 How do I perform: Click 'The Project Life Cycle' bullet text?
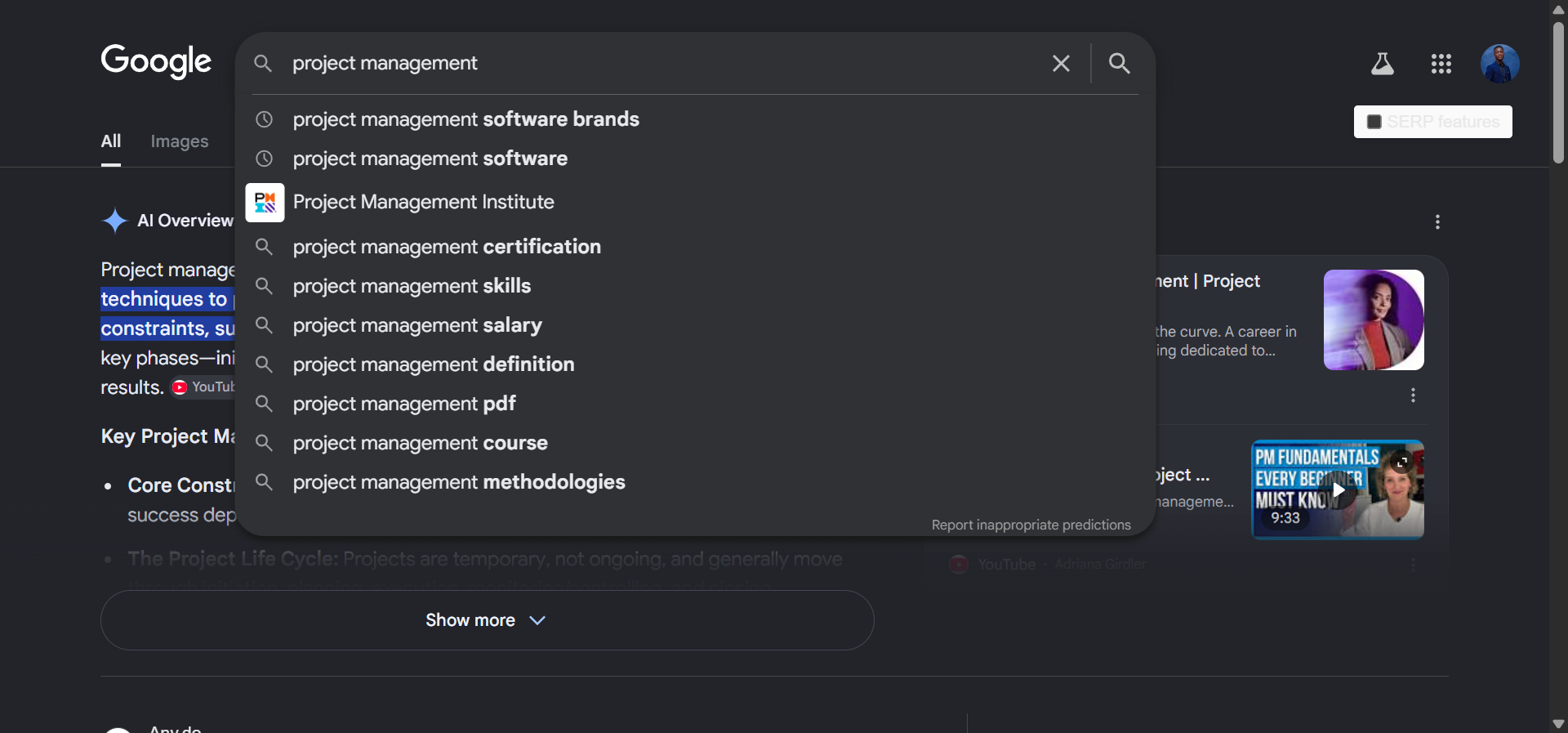coord(233,559)
